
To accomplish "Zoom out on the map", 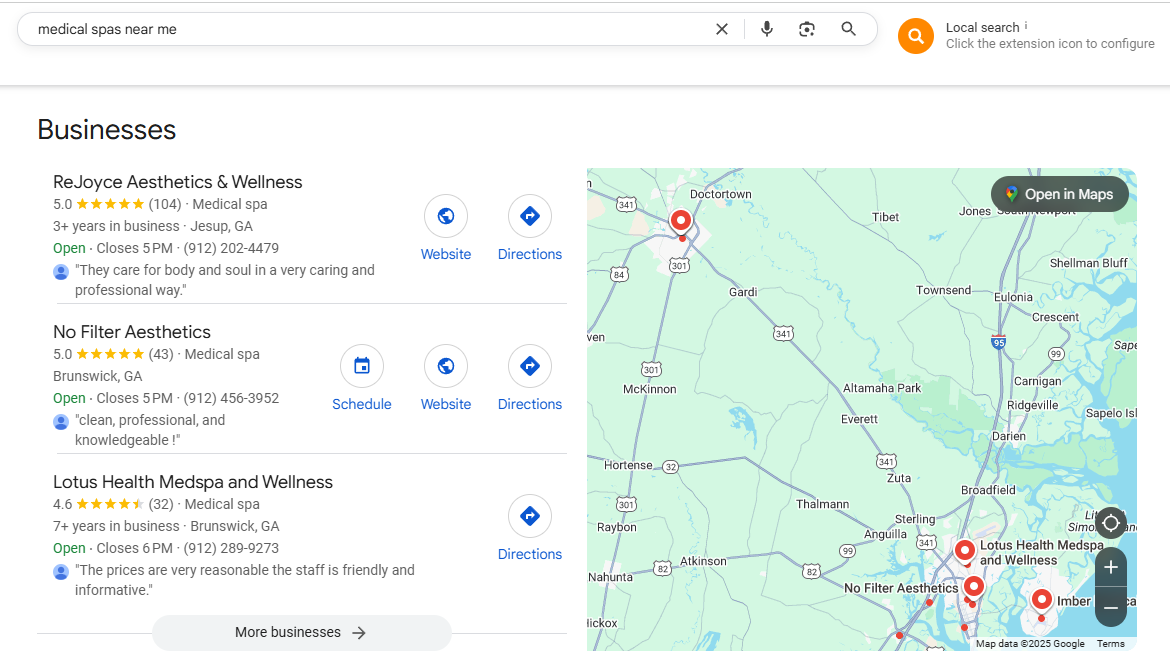I will (1111, 607).
